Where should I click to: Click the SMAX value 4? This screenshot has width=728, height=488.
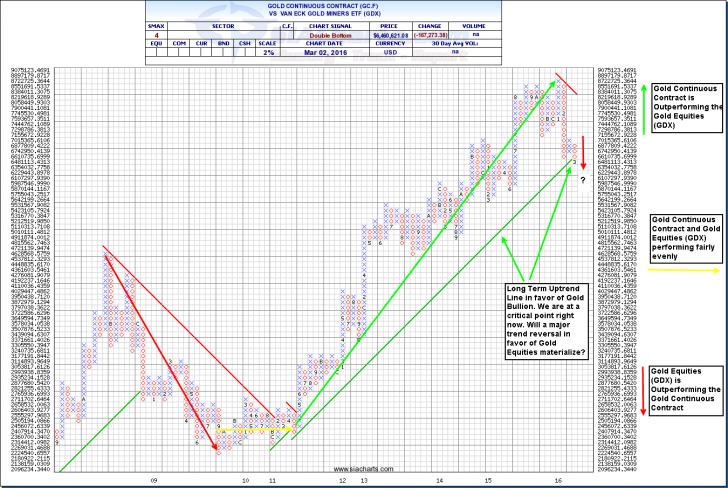(157, 36)
